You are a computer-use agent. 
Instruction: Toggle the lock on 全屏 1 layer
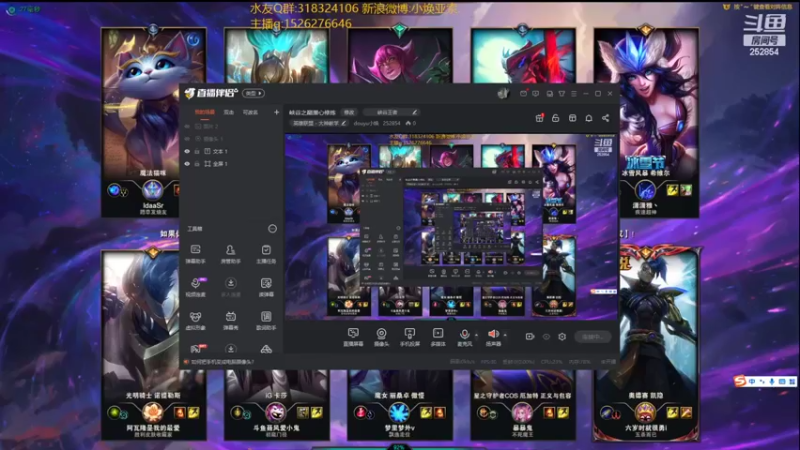(x=196, y=164)
